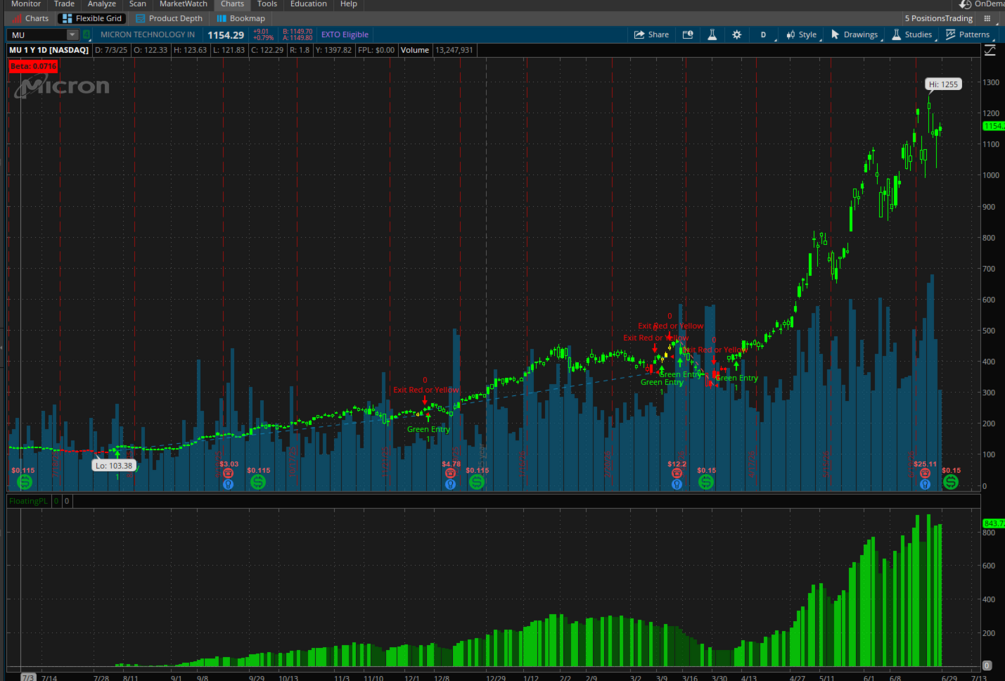Click the $0.15 dividend icon near 3/30
The image size is (1005, 681).
[x=706, y=482]
